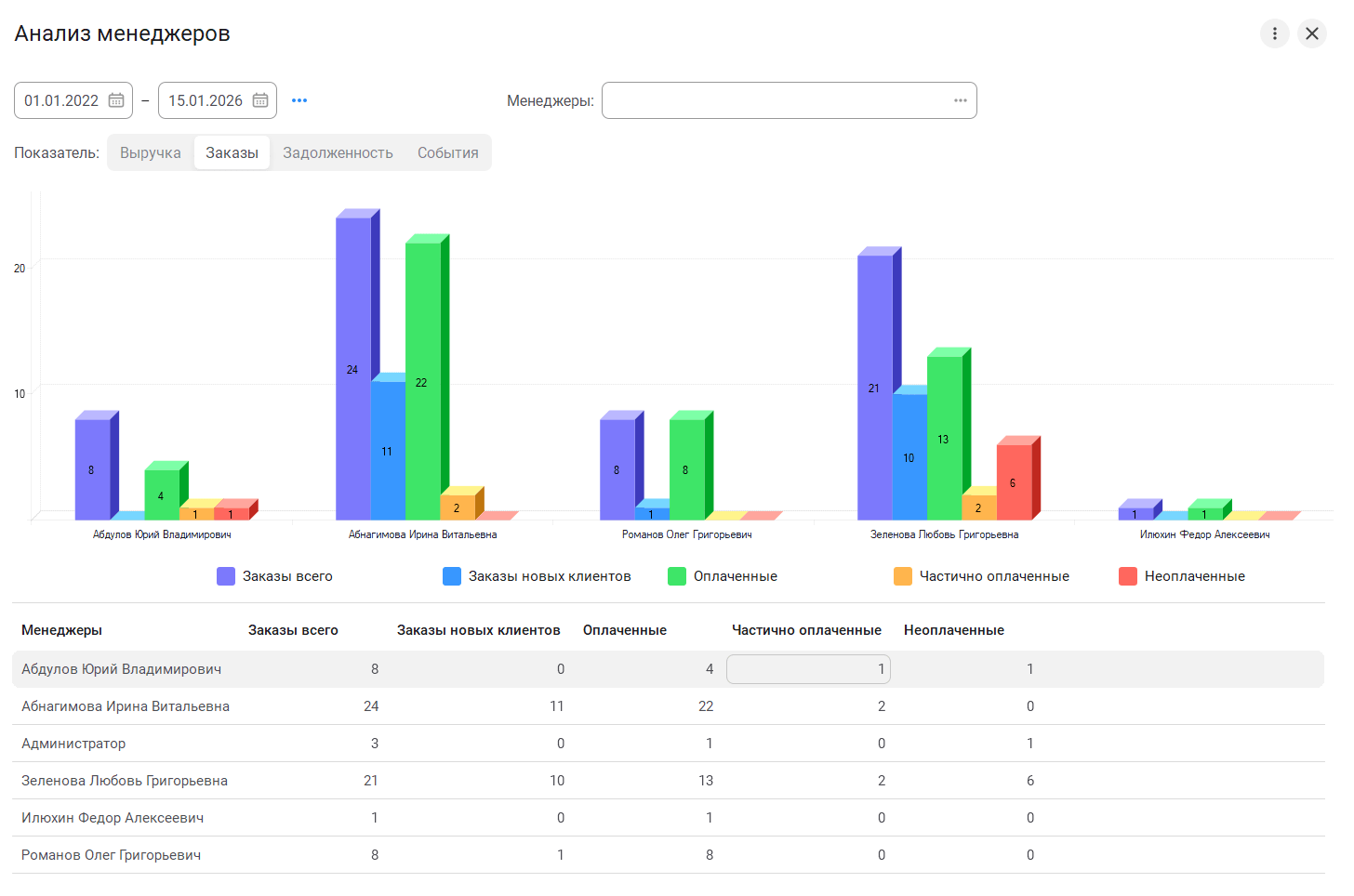Select the Заказы indicator tab
This screenshot has height=896, width=1354.
(232, 152)
